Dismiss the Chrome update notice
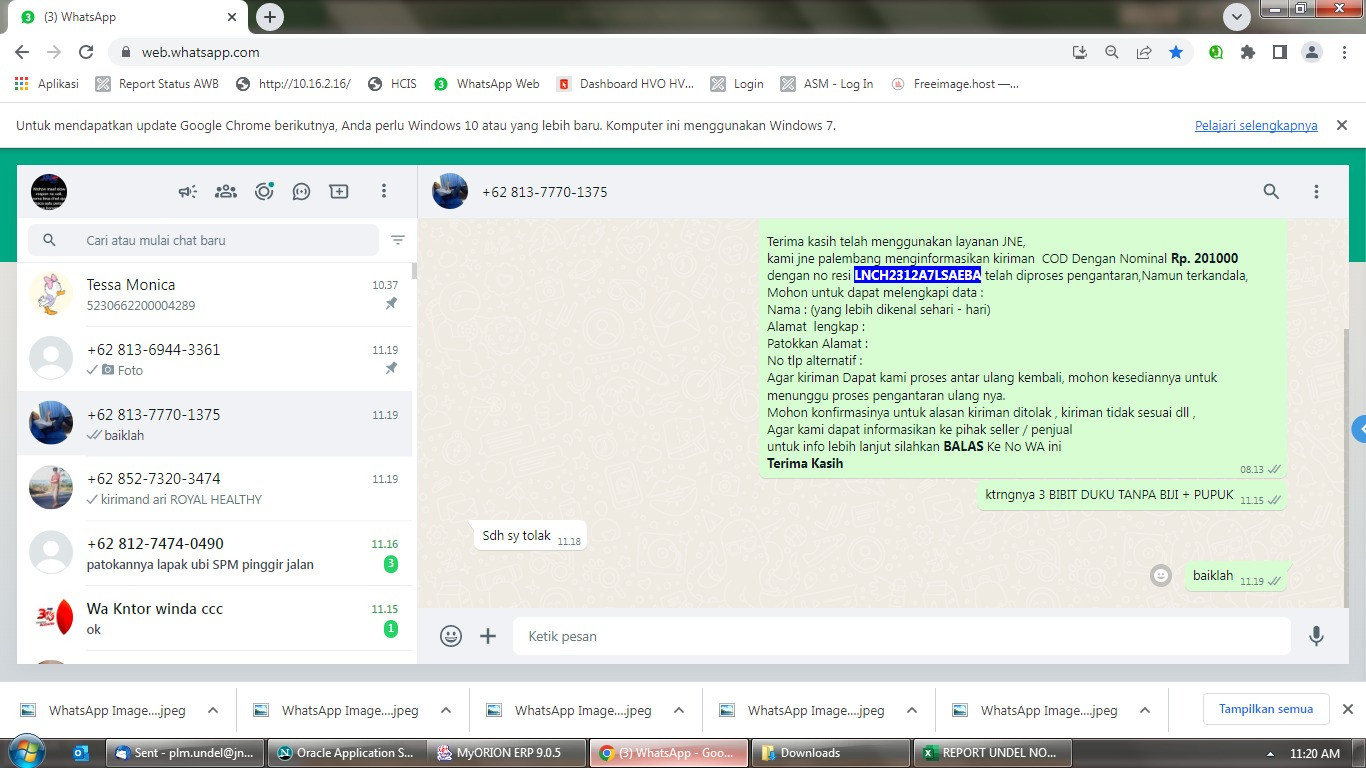This screenshot has width=1366, height=768. click(1342, 125)
